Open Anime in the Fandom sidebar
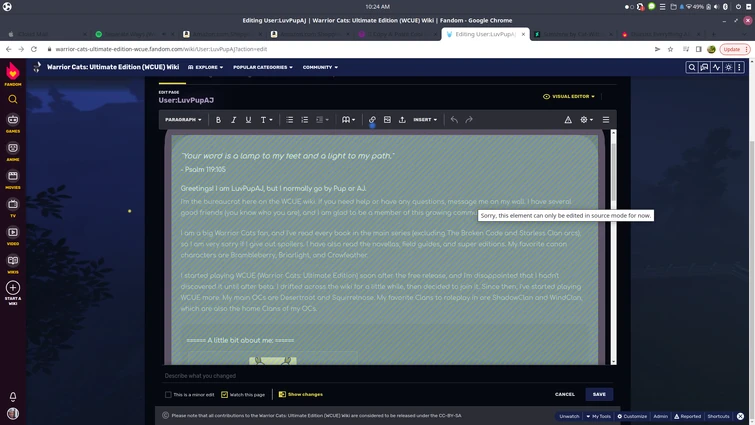755x425 pixels. (x=13, y=151)
